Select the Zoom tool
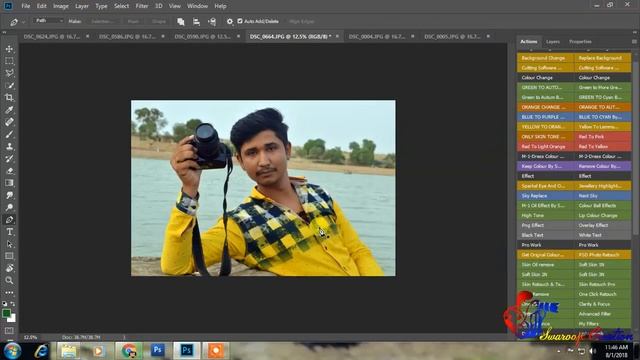Screen dimensions: 640x360 click(x=9, y=280)
